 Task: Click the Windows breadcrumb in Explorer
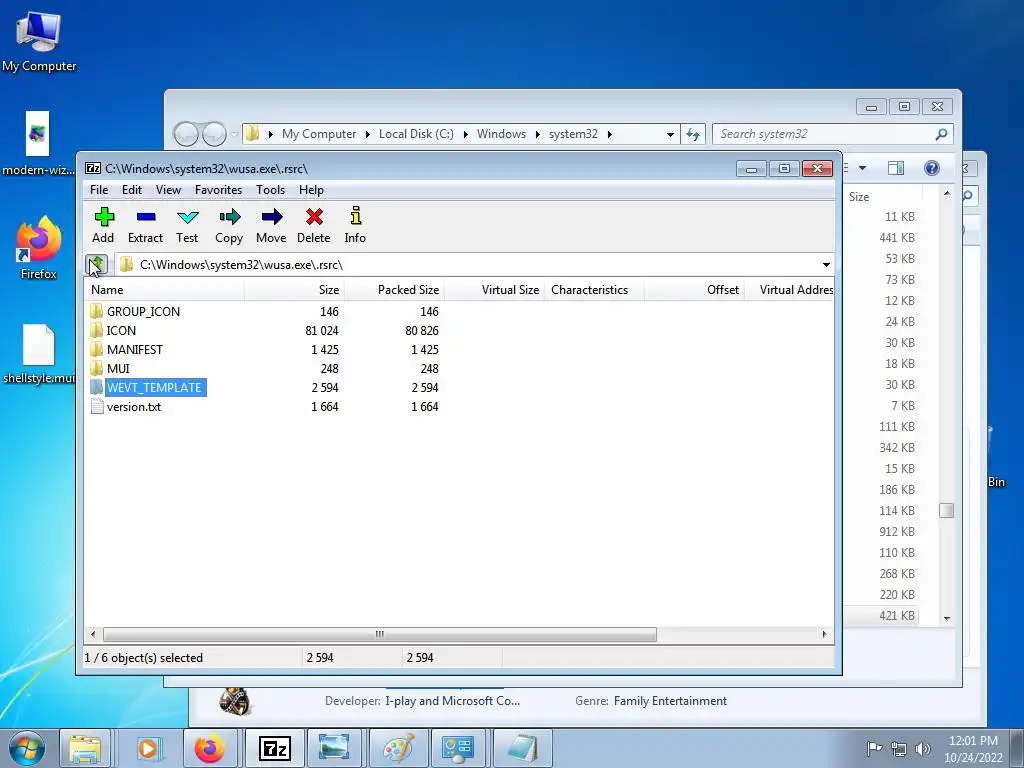pos(501,134)
